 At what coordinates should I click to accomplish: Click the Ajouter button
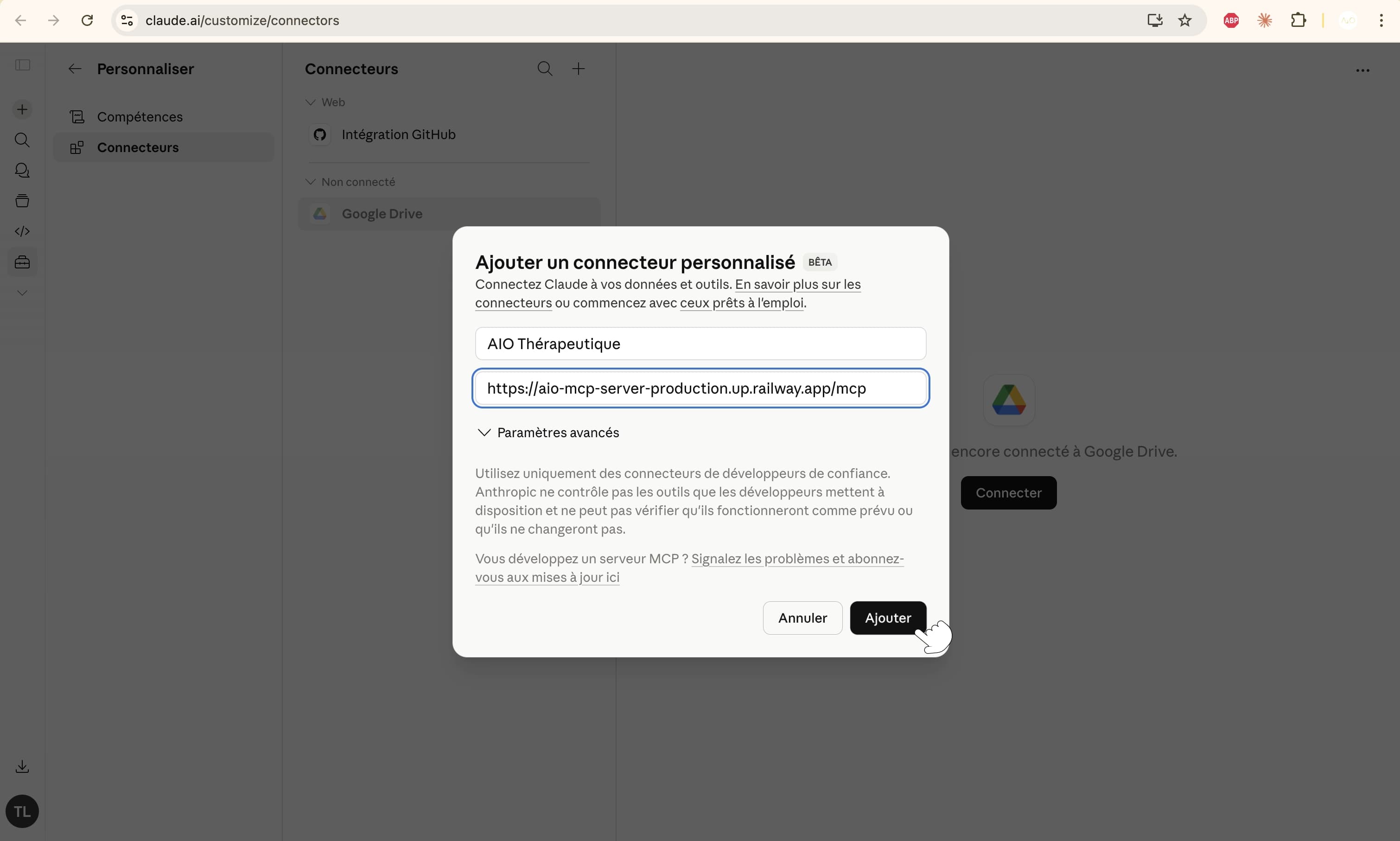[888, 618]
